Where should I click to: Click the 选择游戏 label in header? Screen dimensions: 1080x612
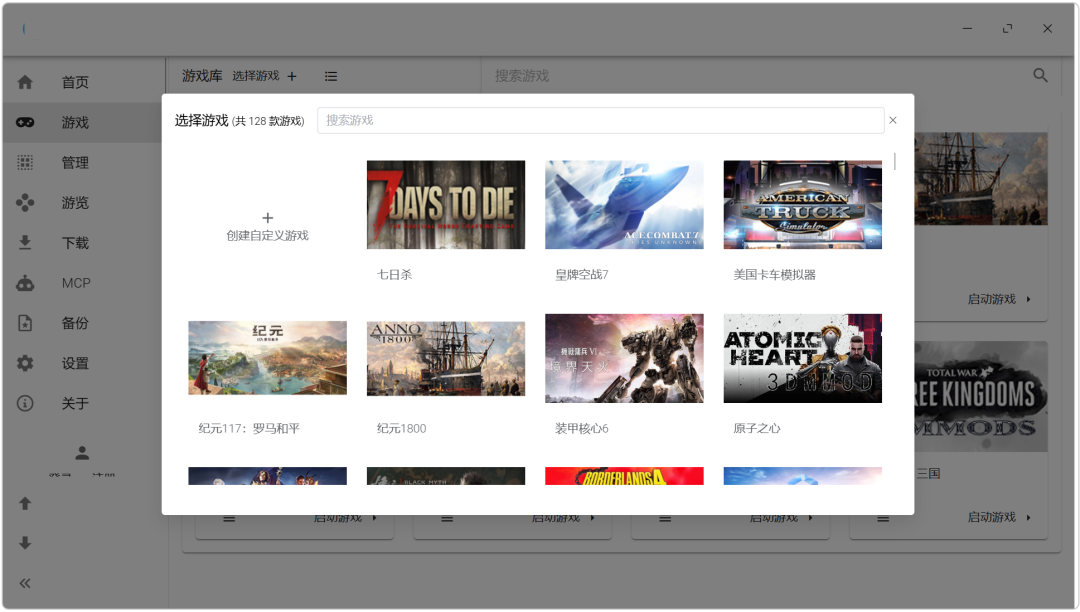coord(256,76)
